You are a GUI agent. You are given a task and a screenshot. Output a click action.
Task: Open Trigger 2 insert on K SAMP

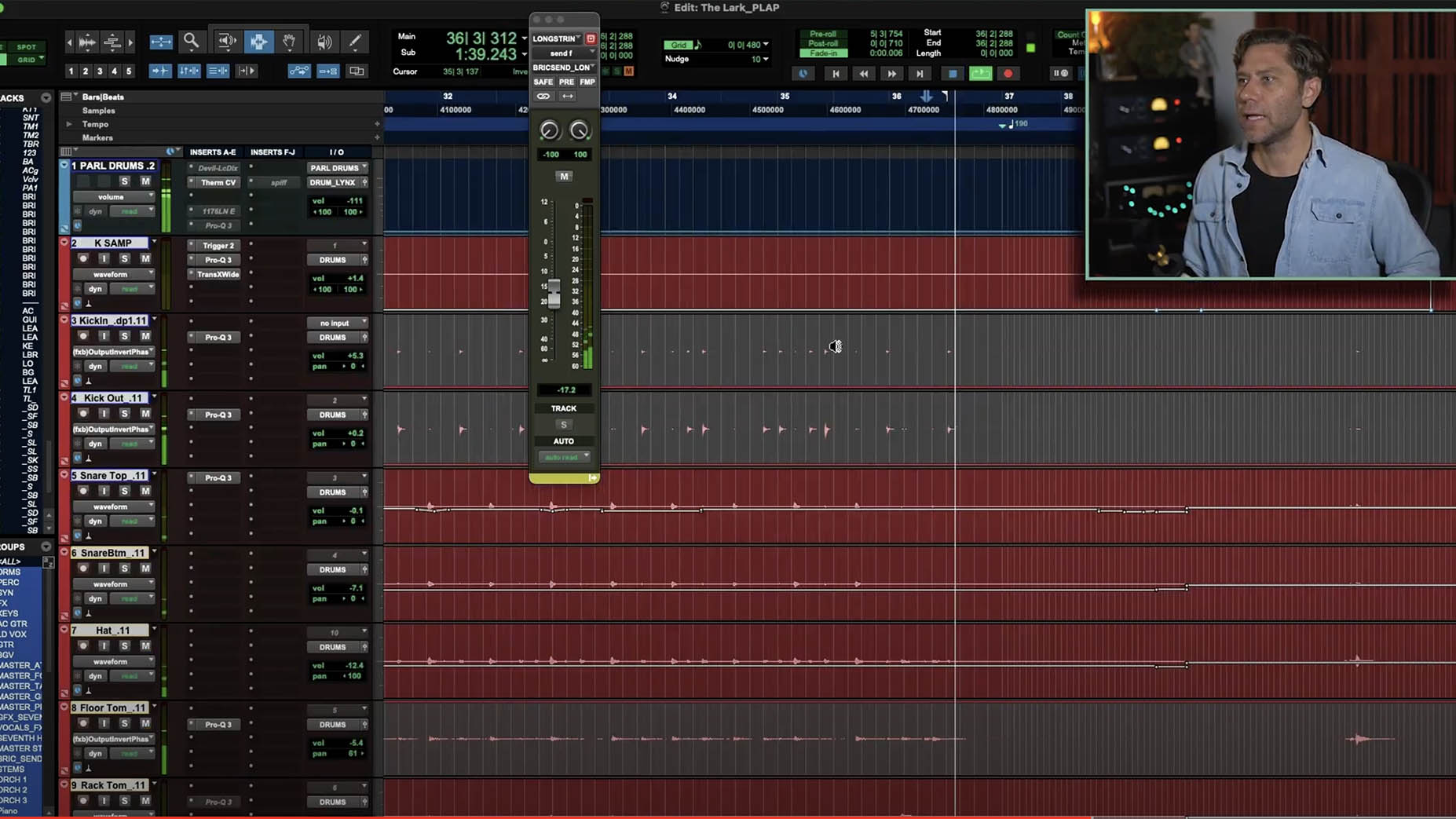point(218,245)
